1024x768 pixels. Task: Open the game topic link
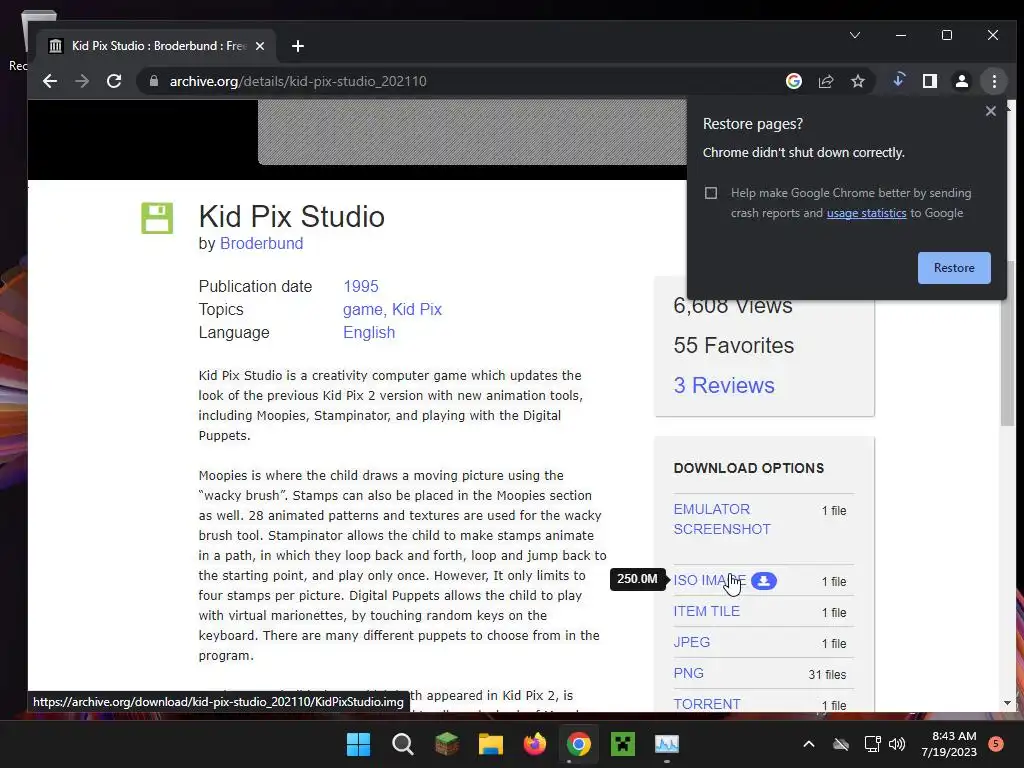tap(363, 310)
